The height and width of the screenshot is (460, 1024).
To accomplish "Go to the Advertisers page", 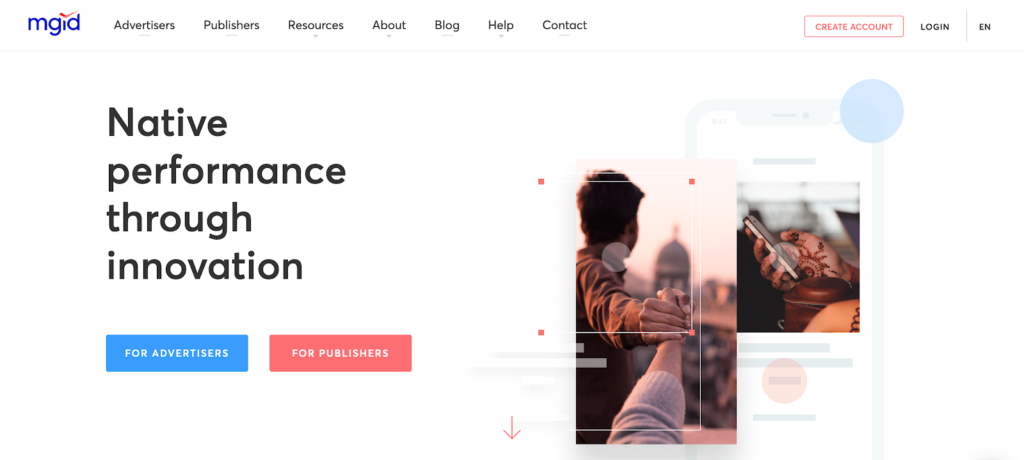I will (x=144, y=25).
